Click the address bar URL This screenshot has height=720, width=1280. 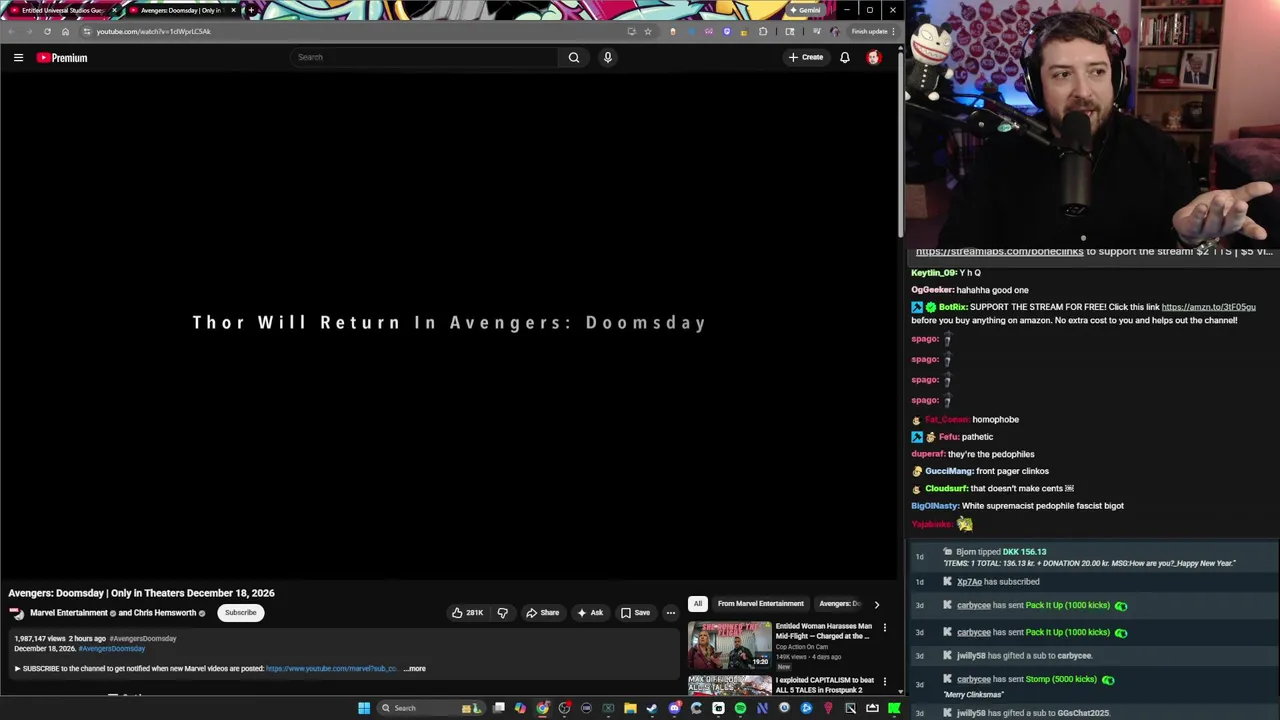pyautogui.click(x=153, y=31)
